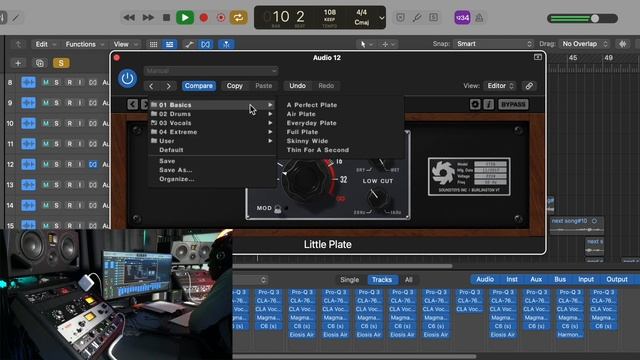640x360 pixels.
Task: Click the plugin info i icon
Action: pos(489,104)
